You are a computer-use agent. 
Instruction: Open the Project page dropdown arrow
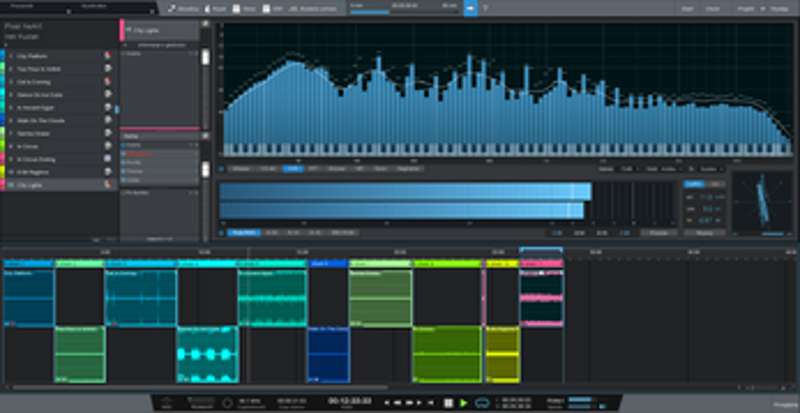tap(762, 9)
